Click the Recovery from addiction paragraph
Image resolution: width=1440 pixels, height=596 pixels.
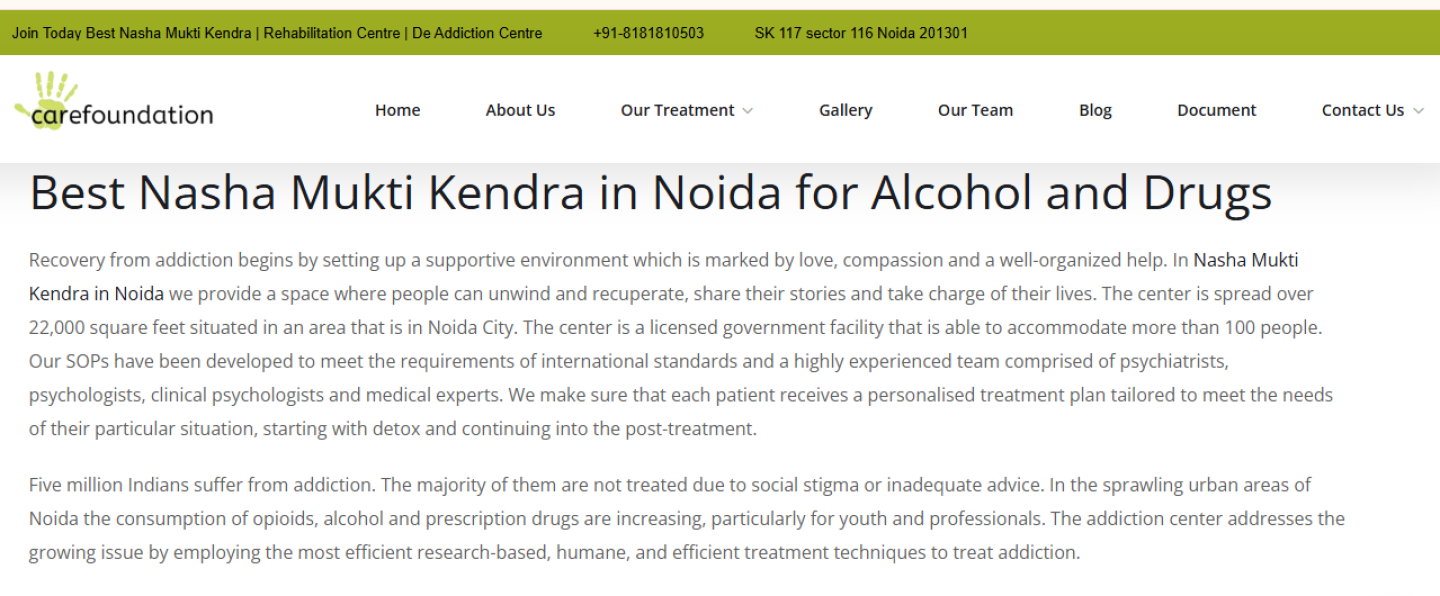click(x=681, y=344)
